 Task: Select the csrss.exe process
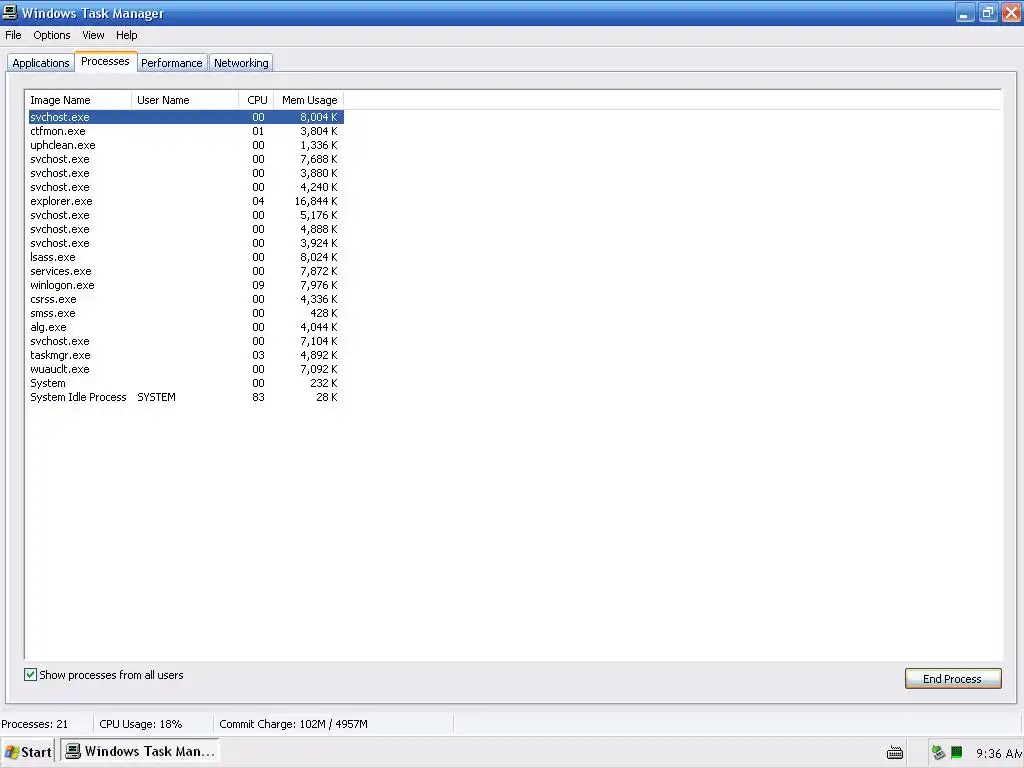click(x=185, y=299)
